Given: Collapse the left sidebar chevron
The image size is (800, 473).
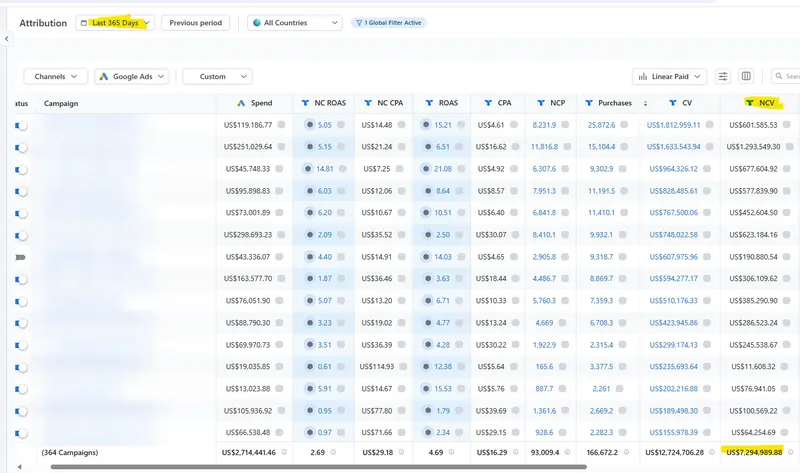Looking at the screenshot, I should (7, 39).
